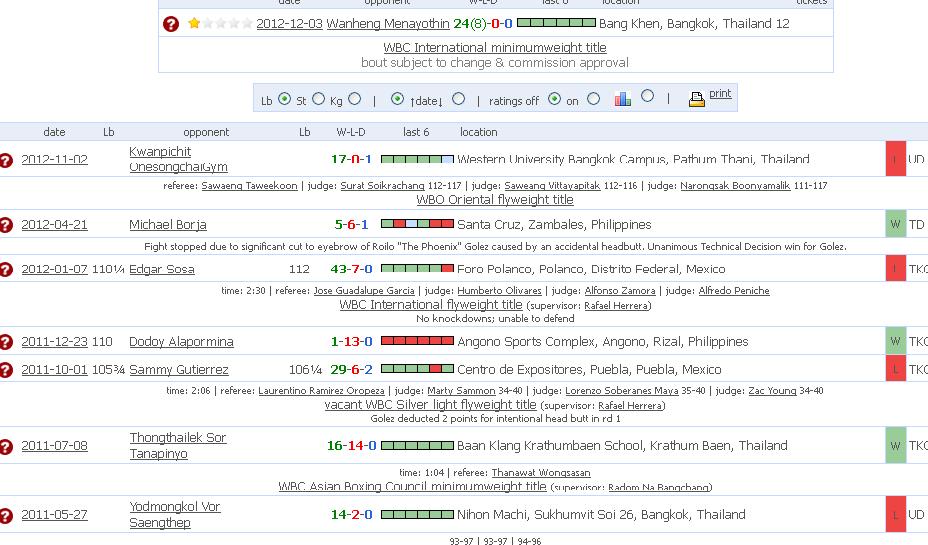Open judge Lorenzo Soberanes Maya link
Viewport: 928px width, 545px height.
coord(621,391)
